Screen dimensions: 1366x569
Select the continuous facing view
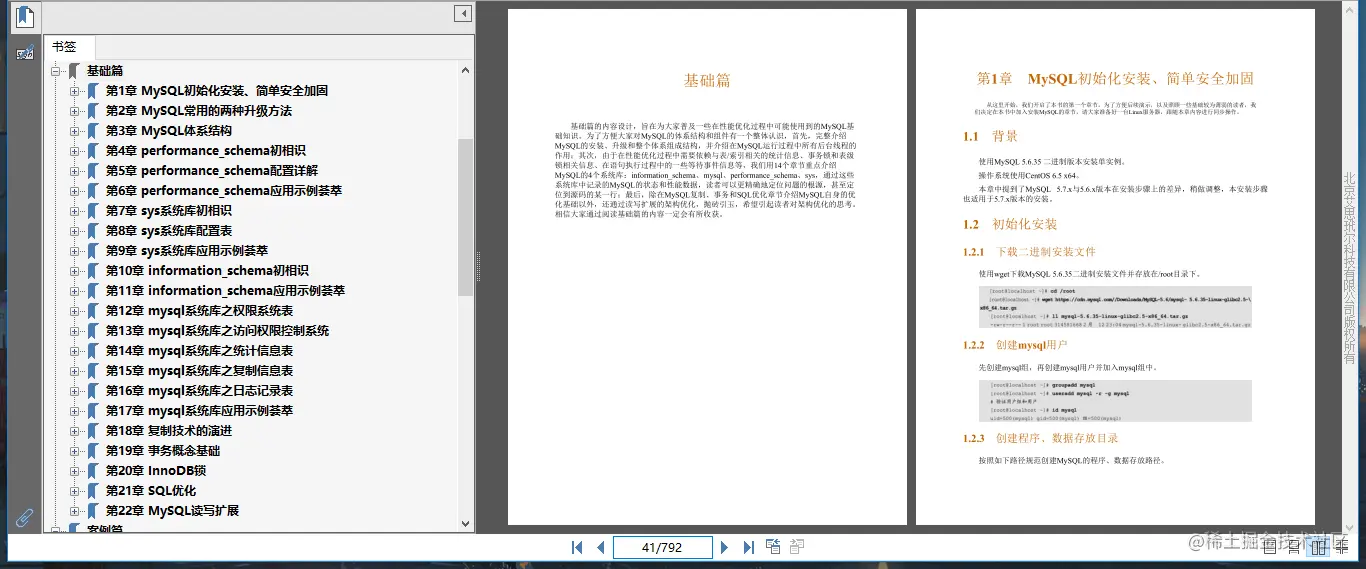tap(1343, 547)
